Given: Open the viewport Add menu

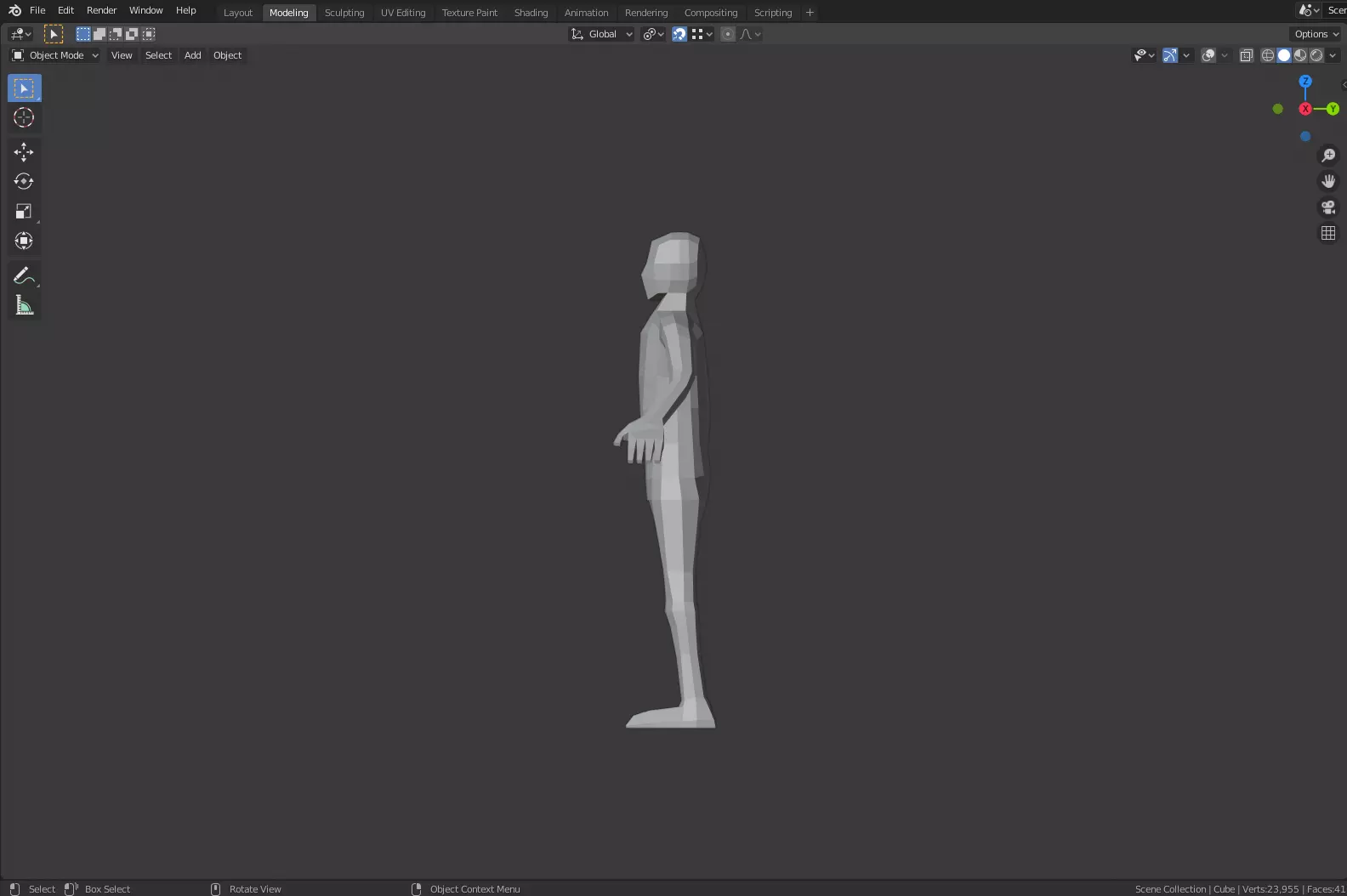Looking at the screenshot, I should tap(193, 55).
